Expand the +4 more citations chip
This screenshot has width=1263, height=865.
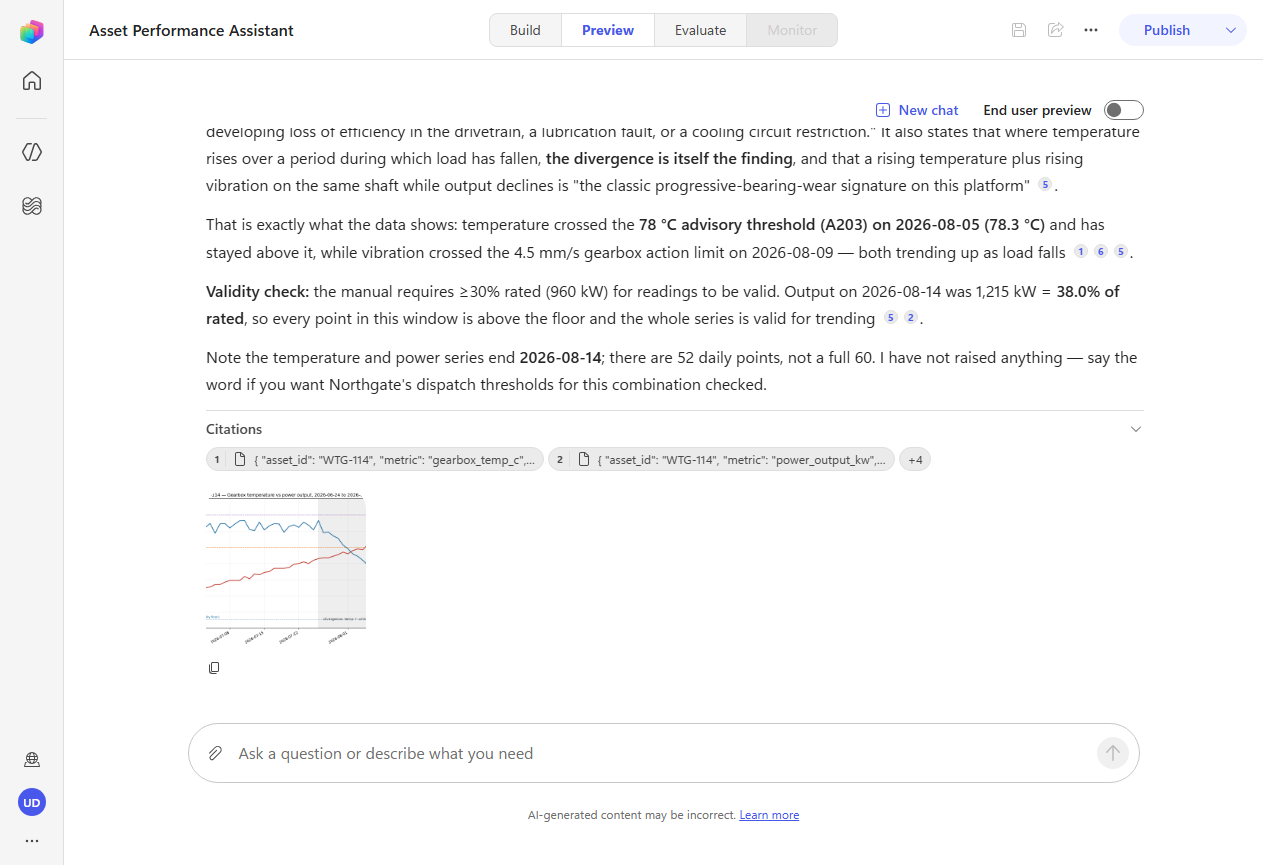pos(915,460)
